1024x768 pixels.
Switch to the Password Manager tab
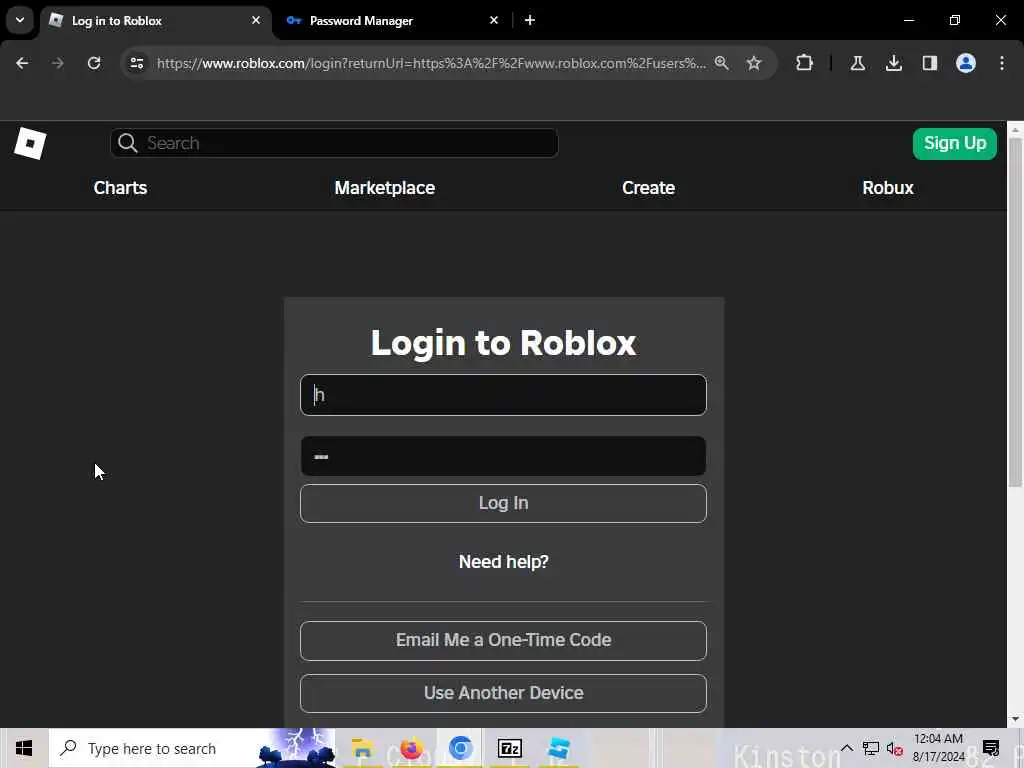click(392, 20)
